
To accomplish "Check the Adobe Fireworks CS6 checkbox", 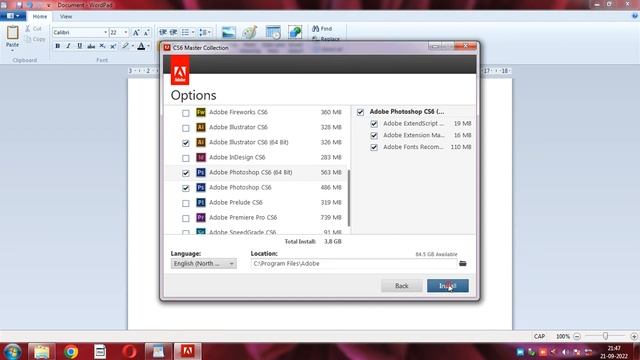I will [186, 113].
